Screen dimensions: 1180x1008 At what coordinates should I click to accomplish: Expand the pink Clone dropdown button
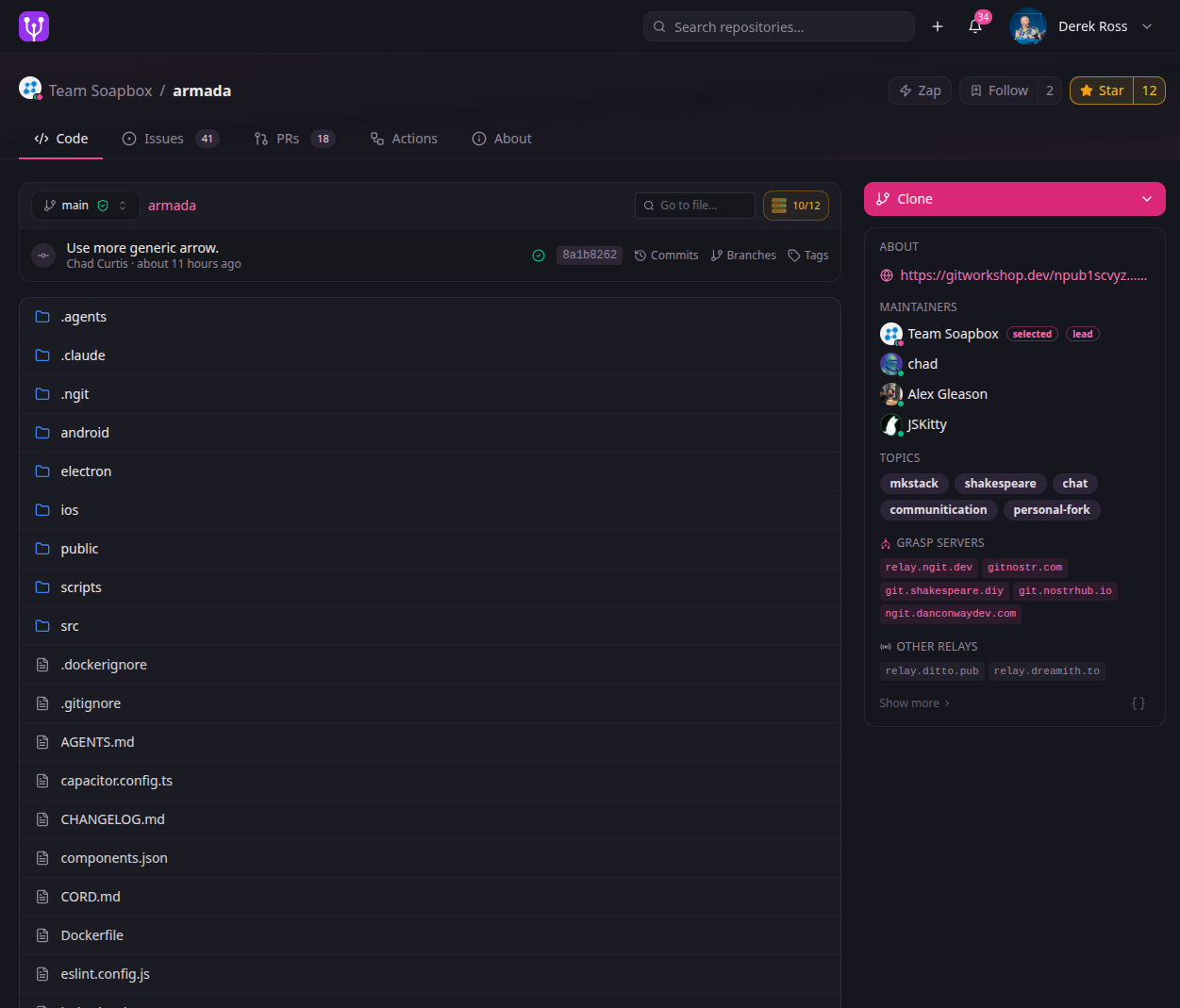(1015, 199)
